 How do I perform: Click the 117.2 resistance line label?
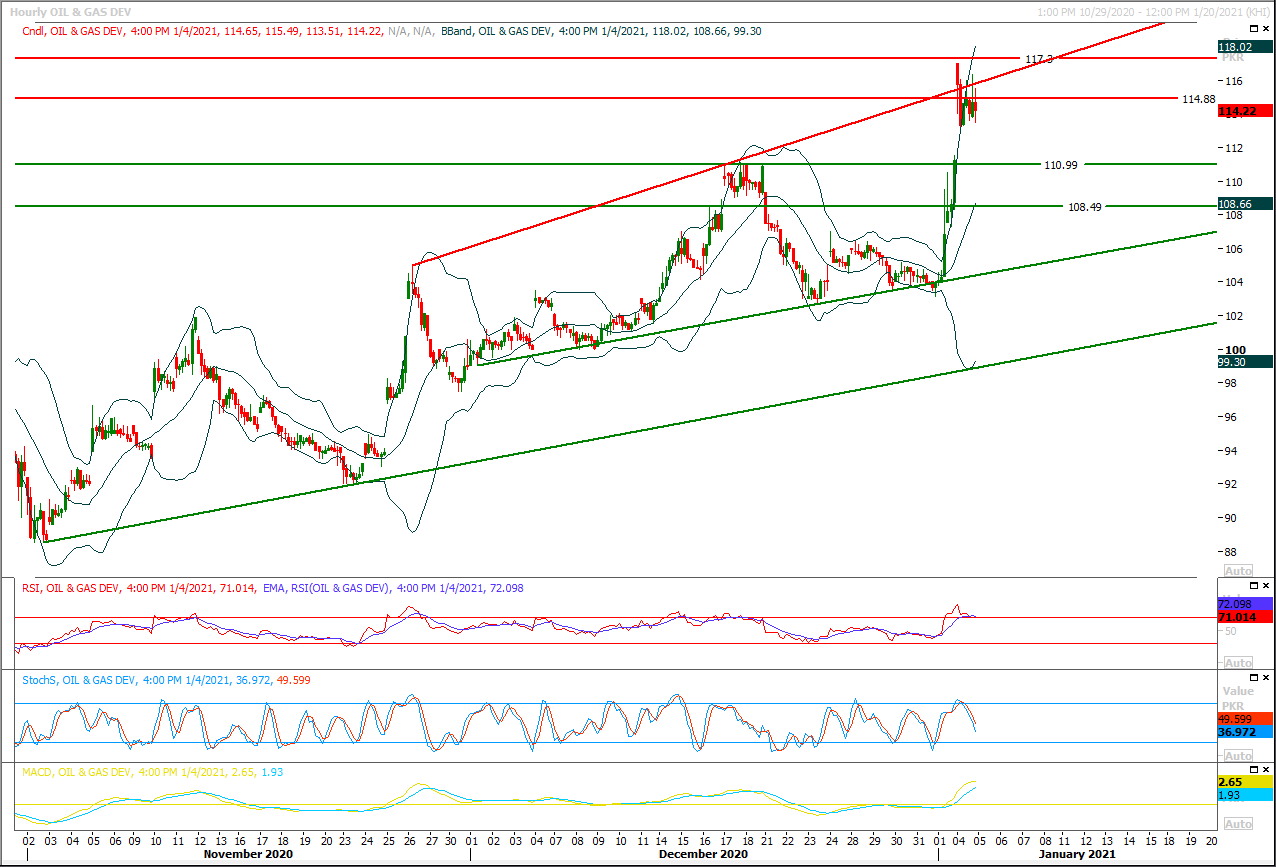(x=1039, y=60)
